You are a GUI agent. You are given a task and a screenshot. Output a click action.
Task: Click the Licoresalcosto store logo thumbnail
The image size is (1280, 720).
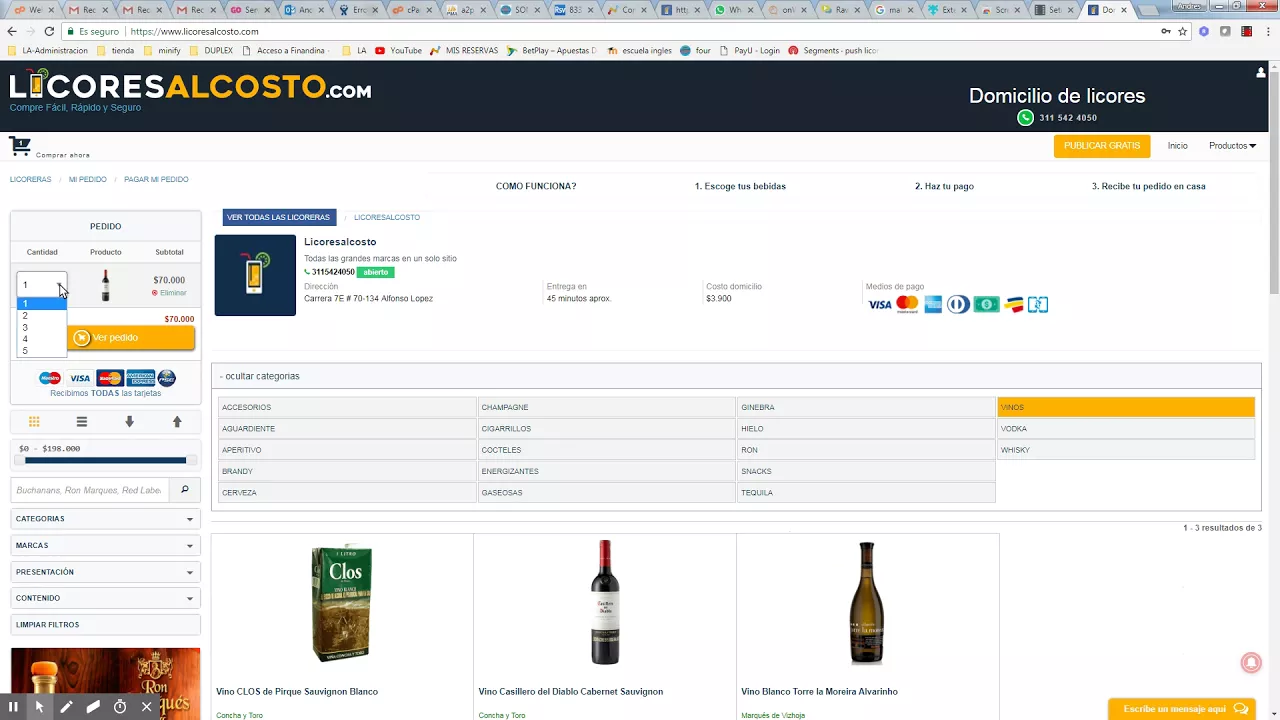pos(255,275)
